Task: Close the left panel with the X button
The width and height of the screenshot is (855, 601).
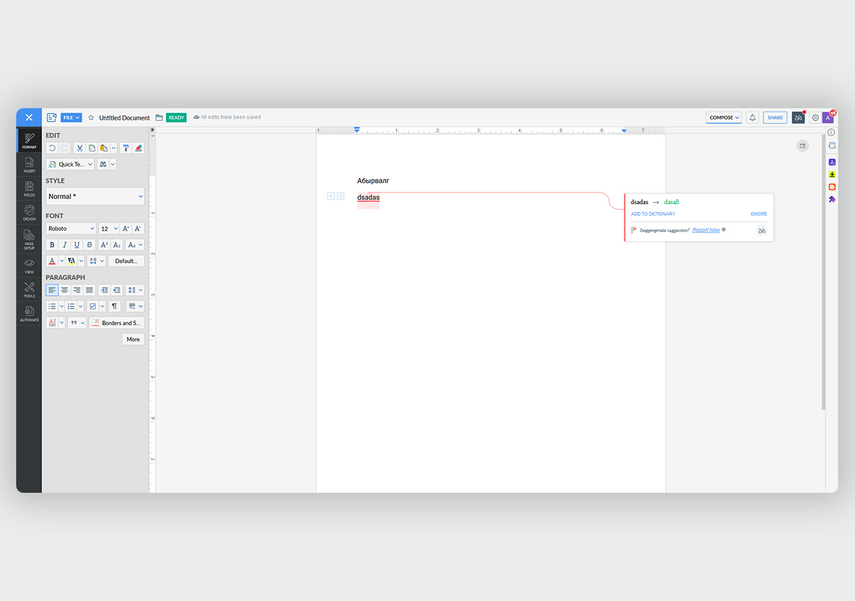Action: 29,117
